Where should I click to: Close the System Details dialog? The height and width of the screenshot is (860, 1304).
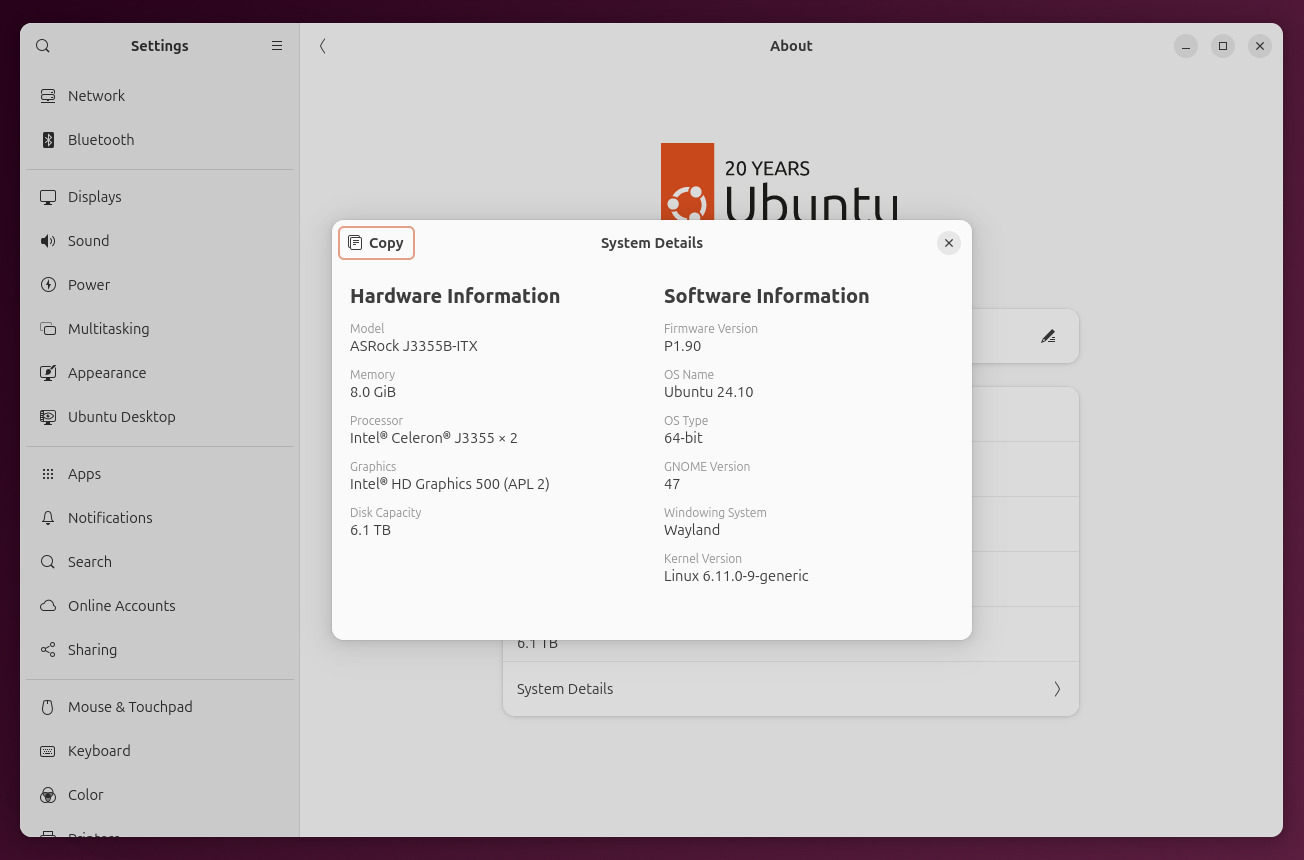[949, 243]
